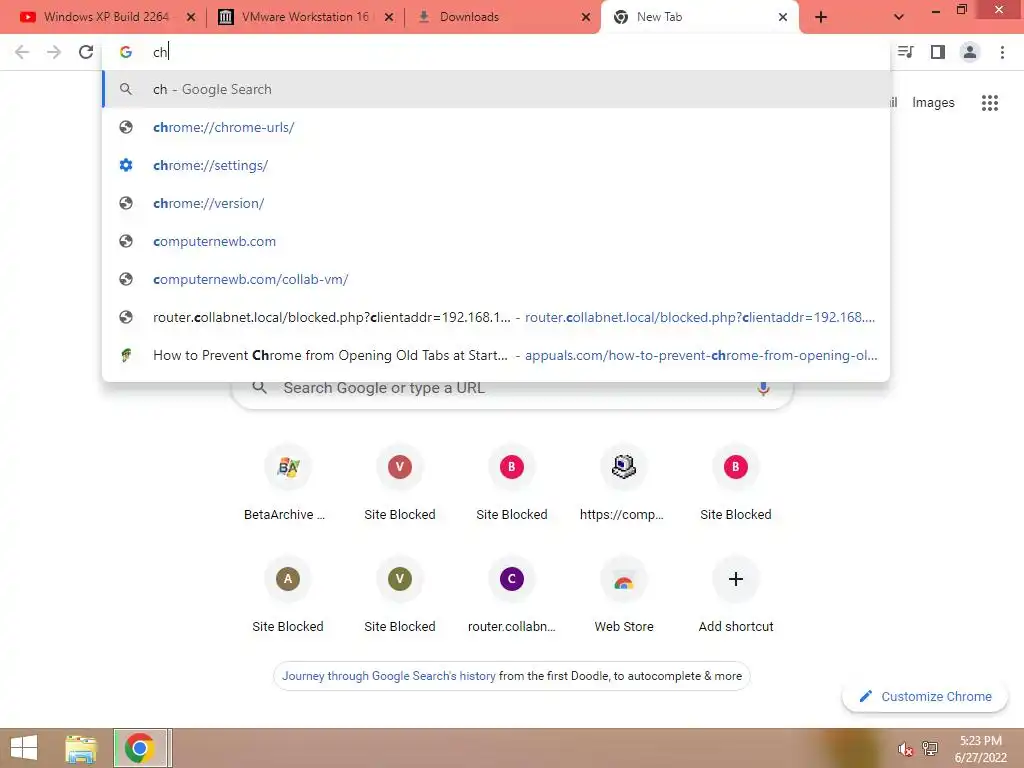Viewport: 1024px width, 768px height.
Task: Open a new browser tab
Action: point(821,17)
